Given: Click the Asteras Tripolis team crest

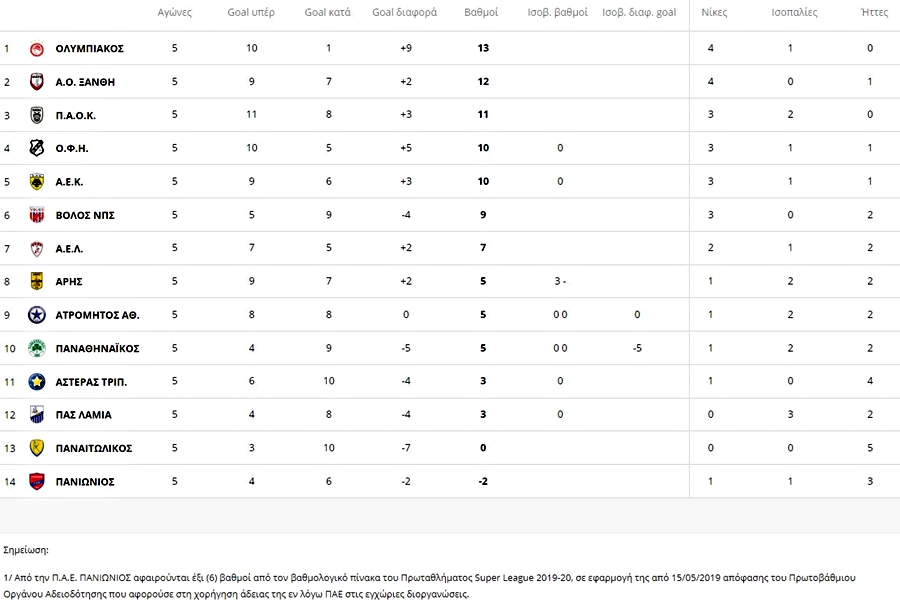Looking at the screenshot, I should [37, 381].
